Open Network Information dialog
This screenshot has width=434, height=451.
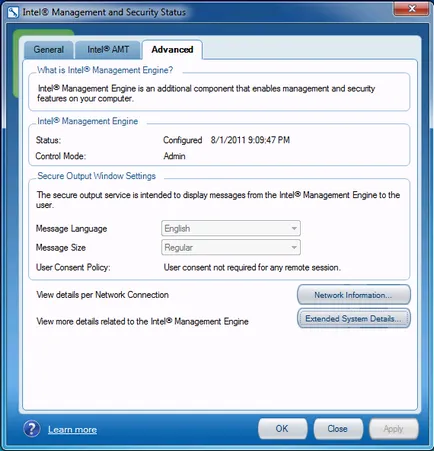[x=354, y=295]
